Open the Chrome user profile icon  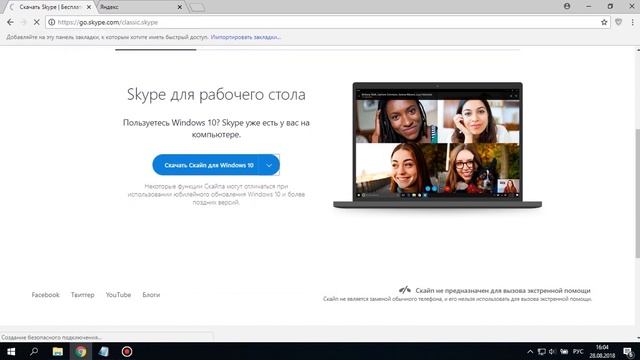567,7
